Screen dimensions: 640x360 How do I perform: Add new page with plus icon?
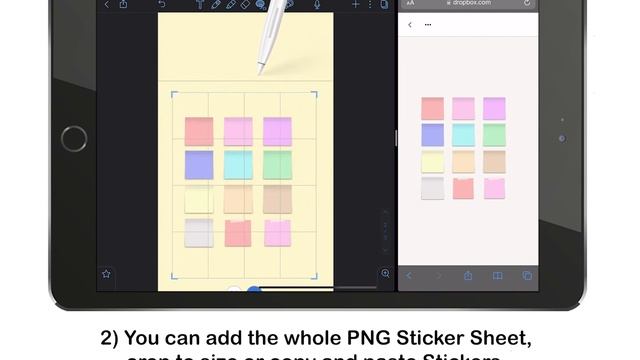(356, 4)
